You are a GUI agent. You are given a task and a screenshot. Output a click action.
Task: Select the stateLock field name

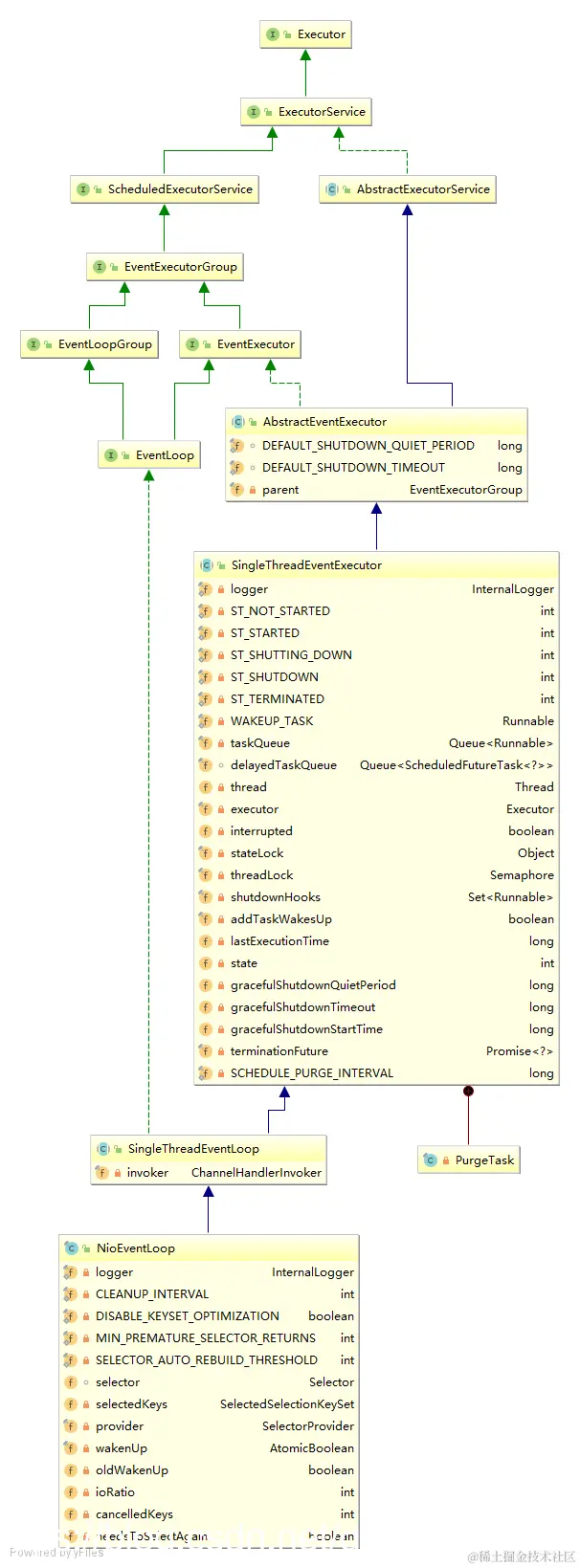coord(257,853)
